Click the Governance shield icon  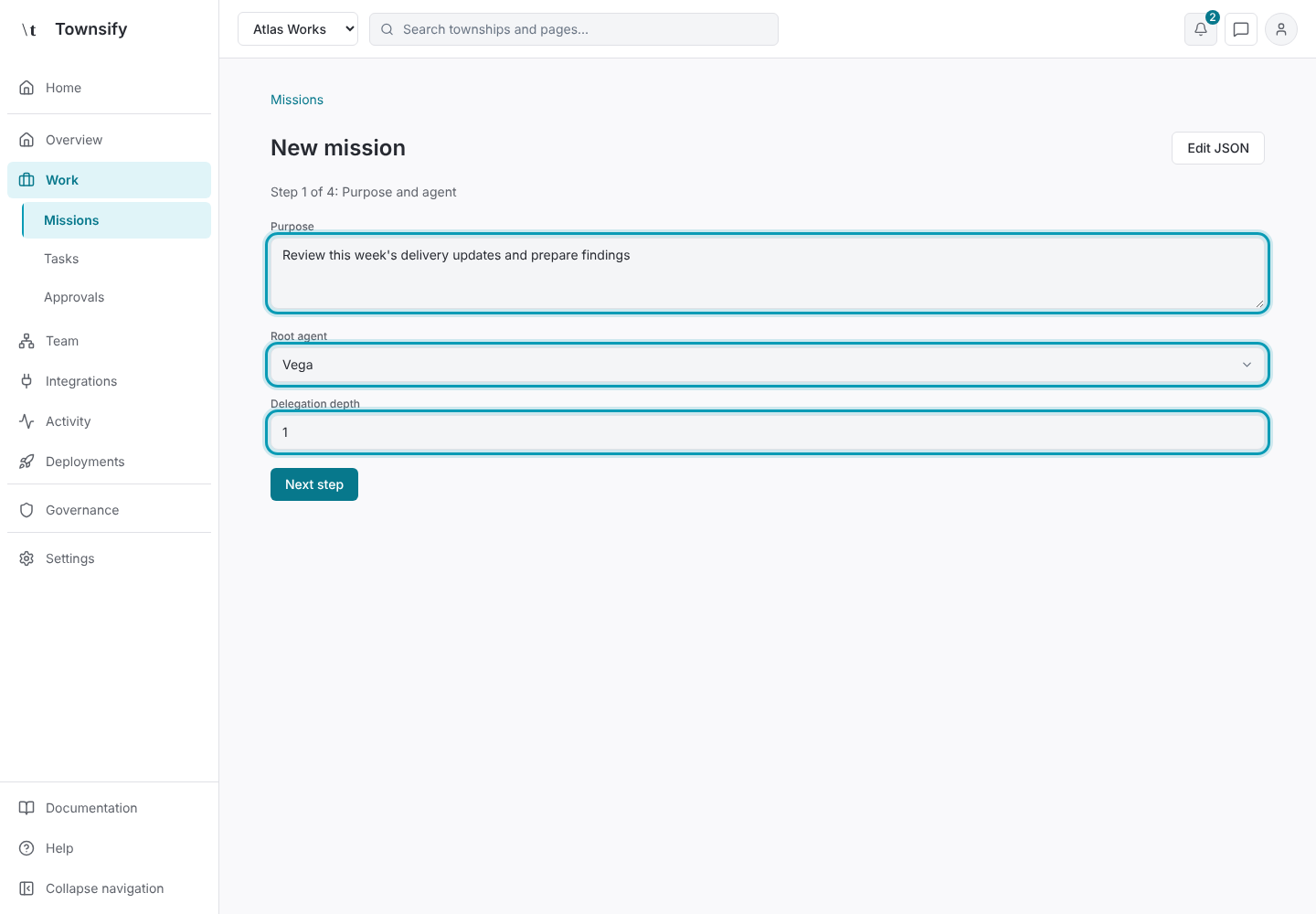point(27,510)
